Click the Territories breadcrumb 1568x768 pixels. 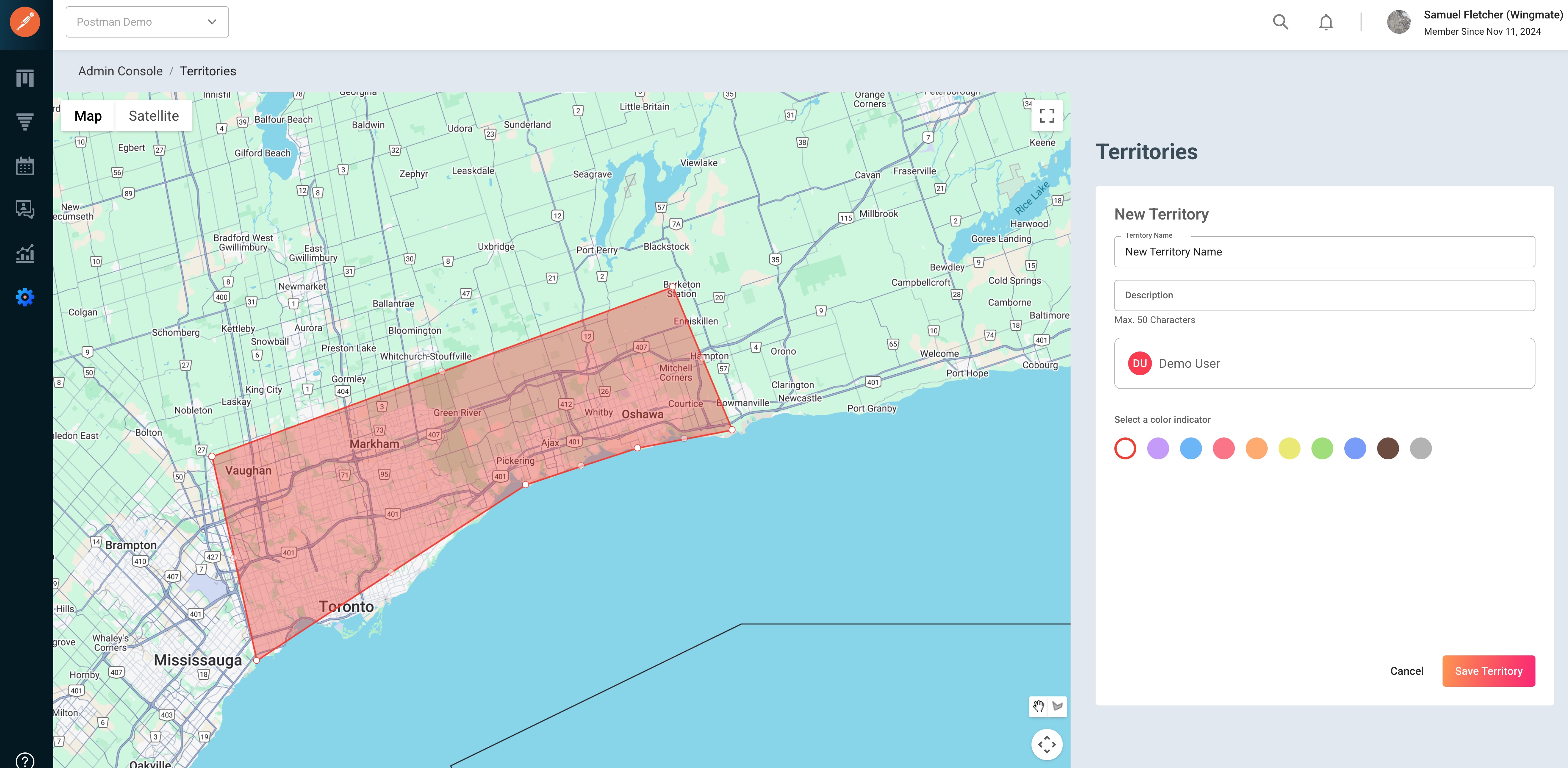click(208, 71)
